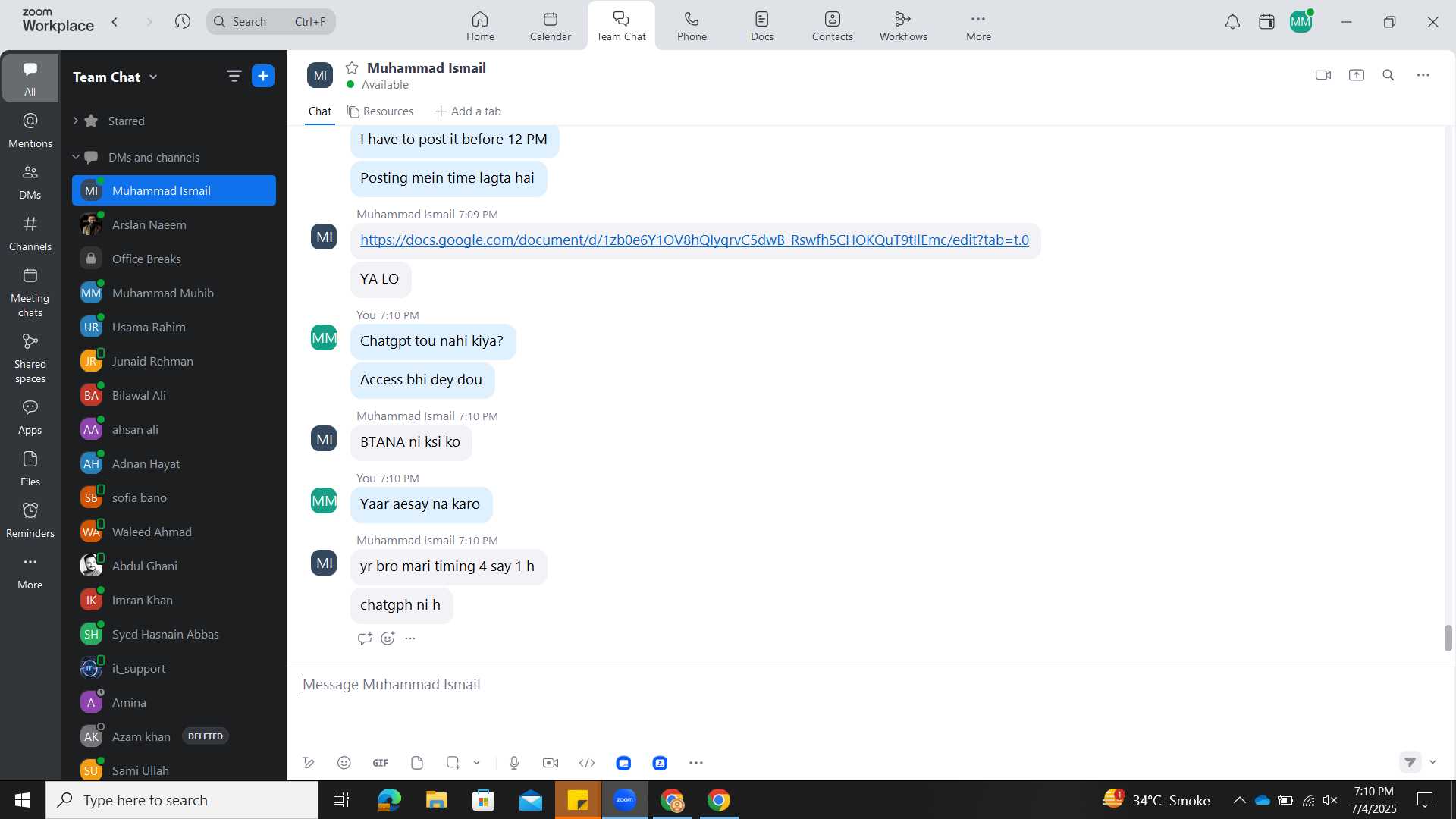Screen dimensions: 1456x819
Task: Switch to the Calendar tab
Action: click(x=551, y=26)
